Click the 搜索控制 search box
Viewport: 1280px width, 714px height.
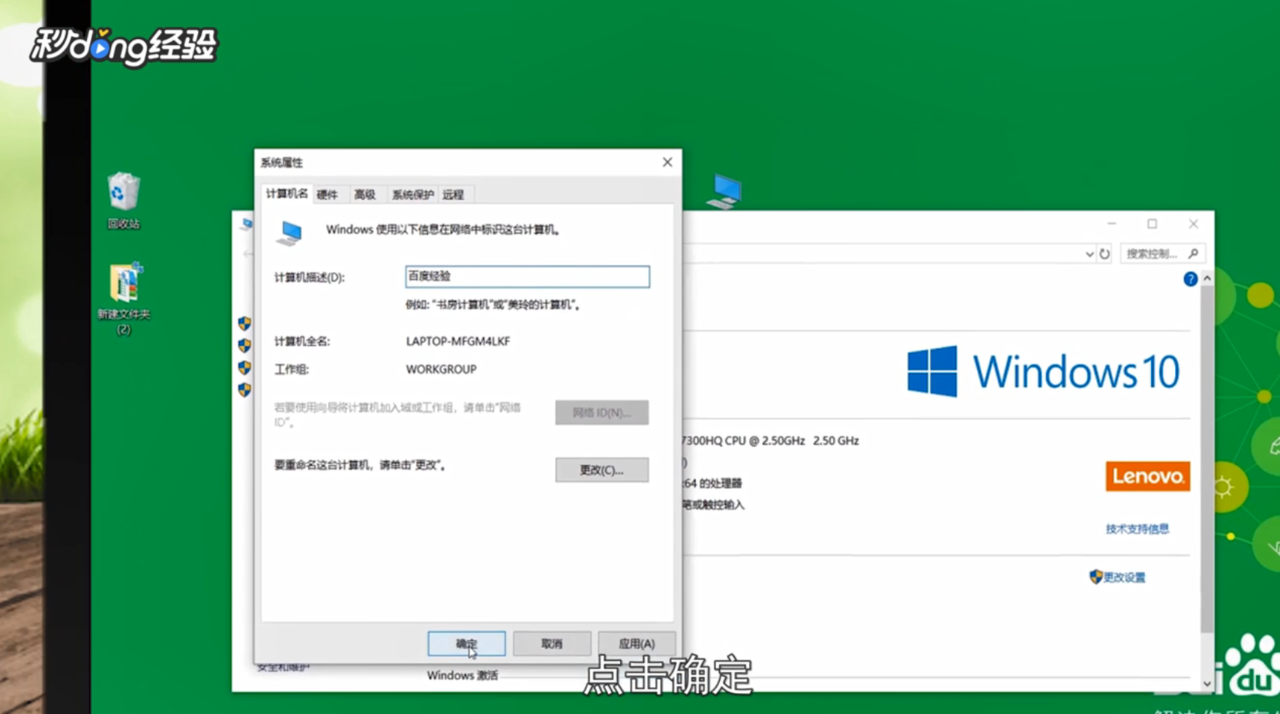[1162, 254]
